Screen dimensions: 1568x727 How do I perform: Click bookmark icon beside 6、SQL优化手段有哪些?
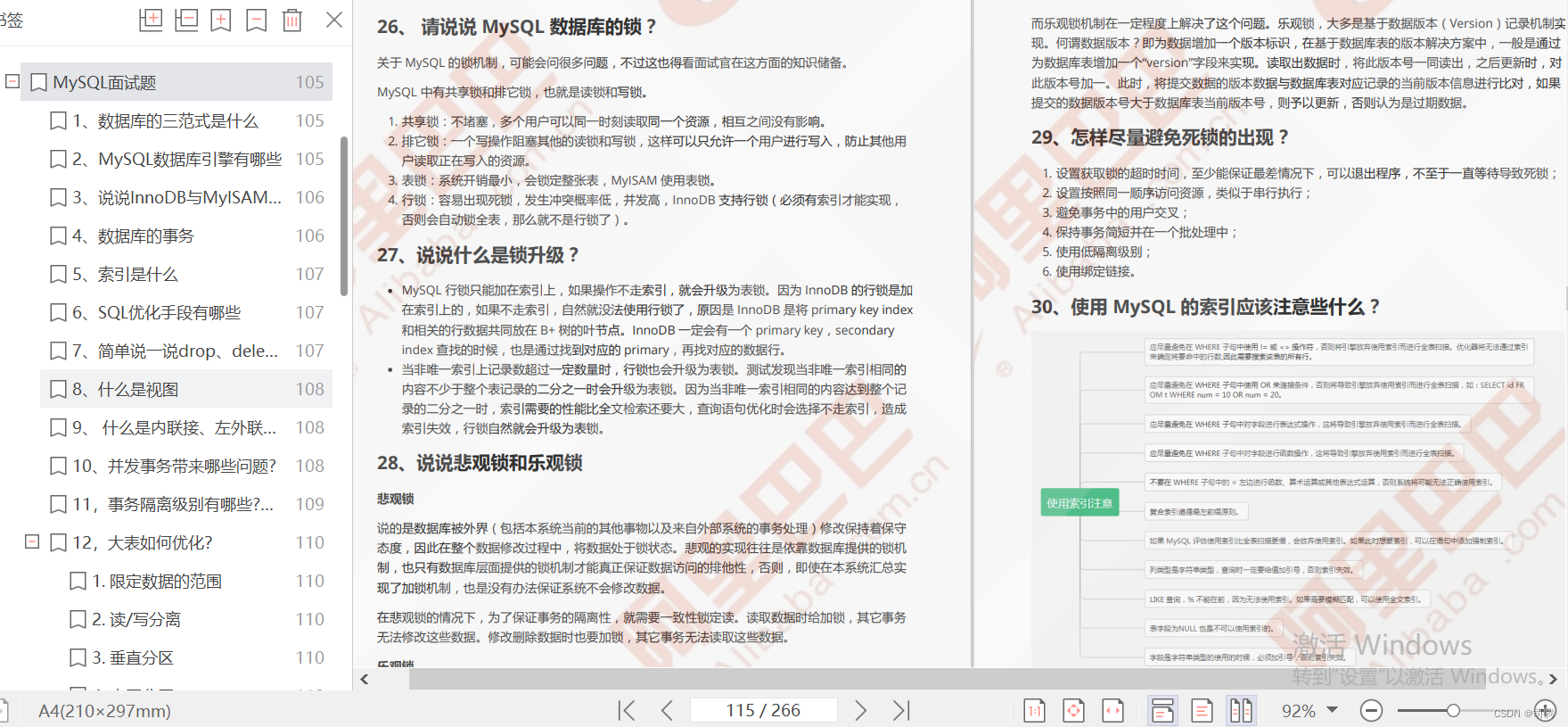pos(58,313)
